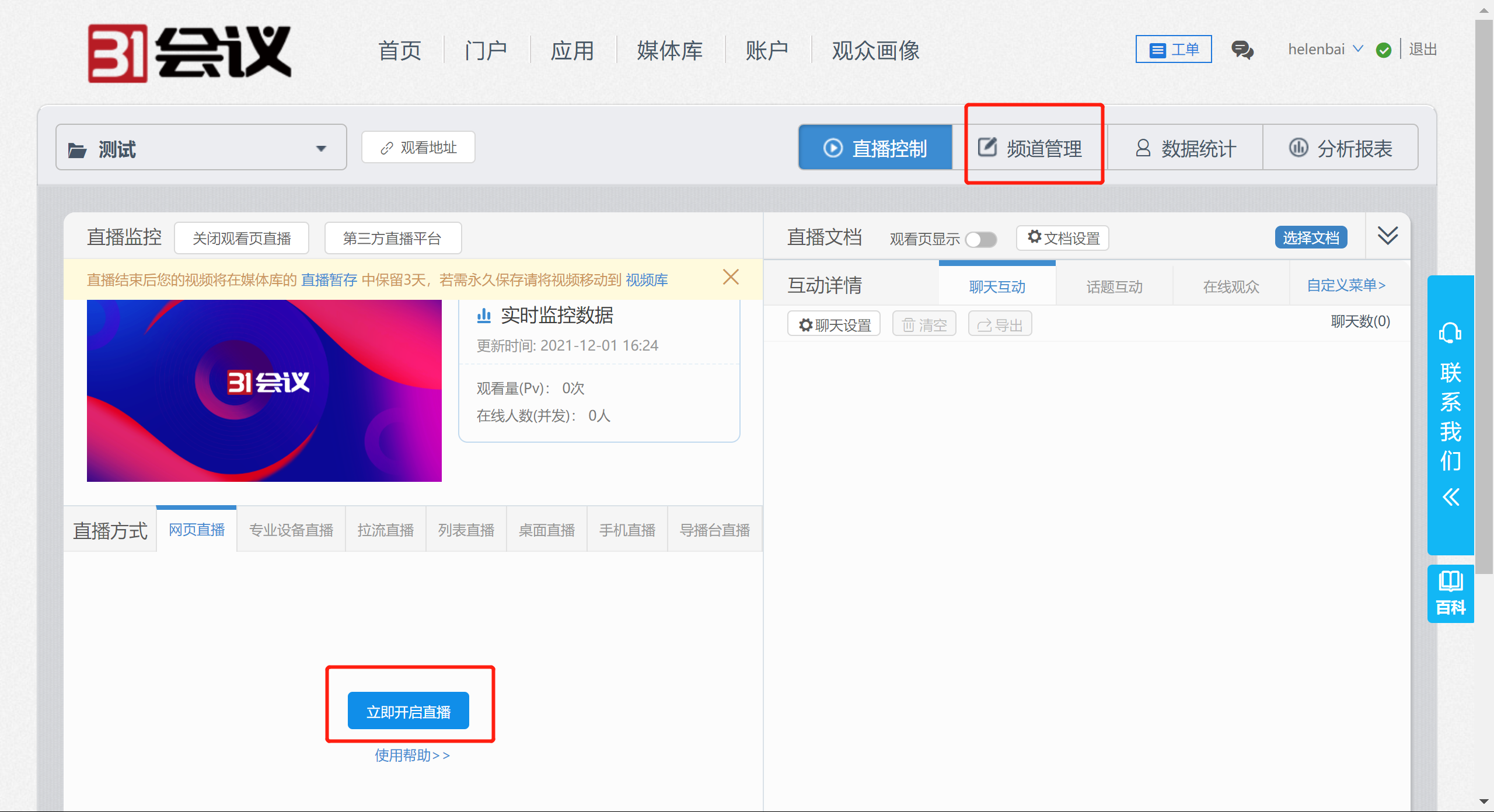Click the 关闭观看页直播 button
This screenshot has width=1494, height=812.
click(242, 238)
